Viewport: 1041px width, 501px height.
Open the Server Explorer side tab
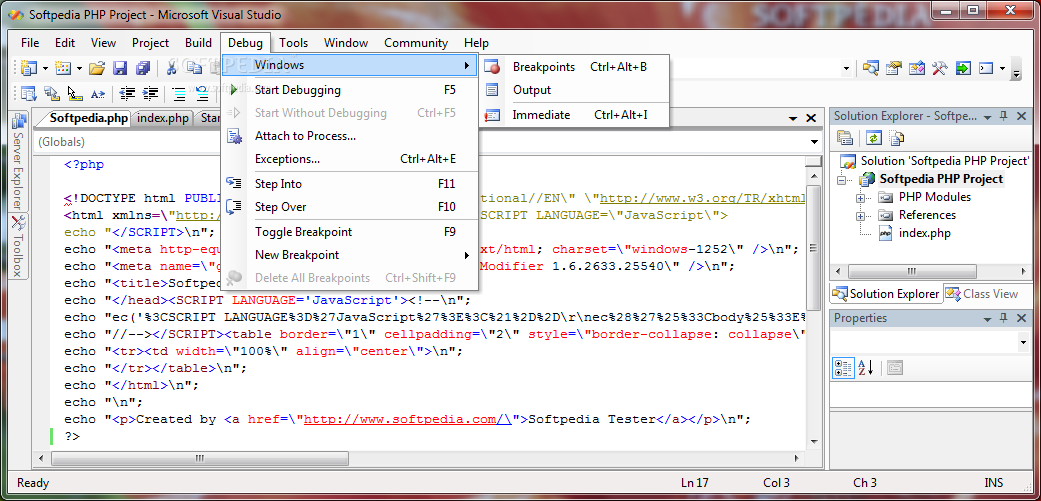[17, 162]
